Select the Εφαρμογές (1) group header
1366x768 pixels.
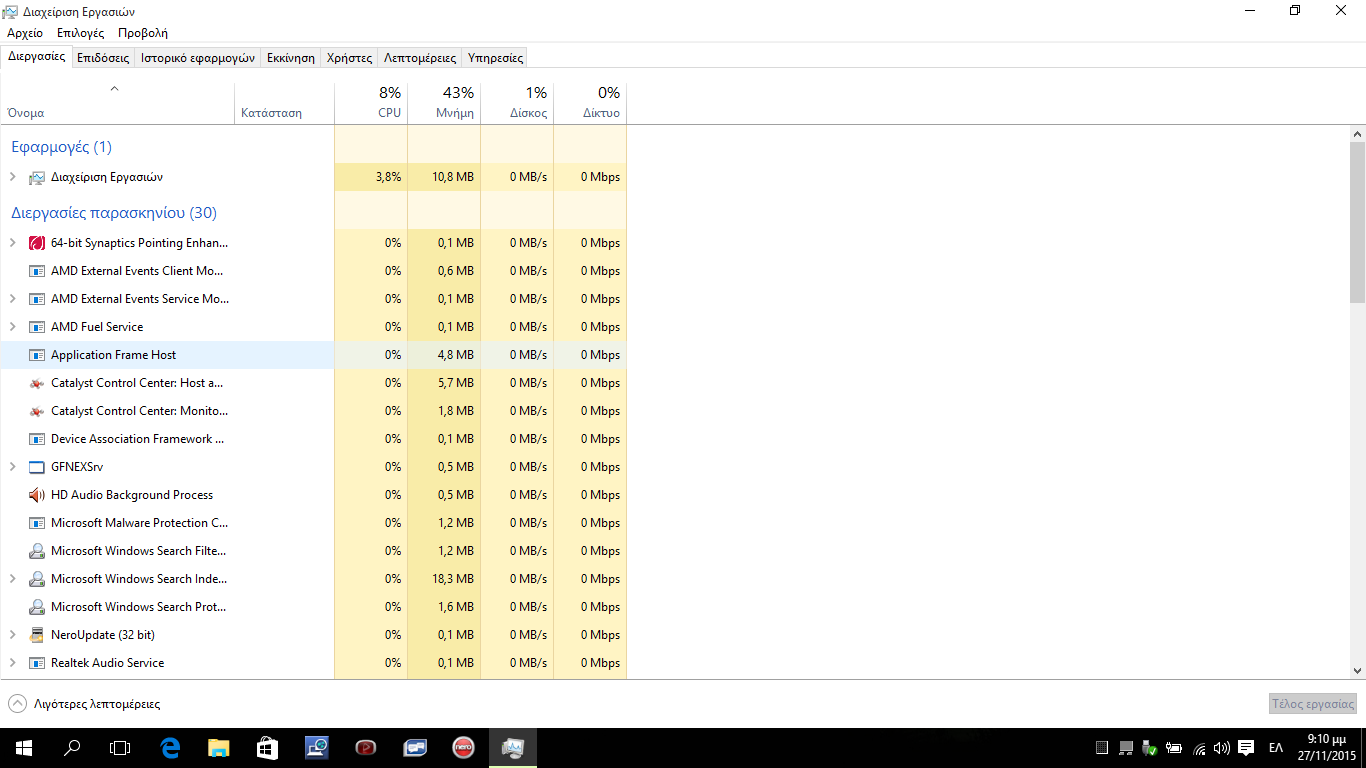coord(61,147)
